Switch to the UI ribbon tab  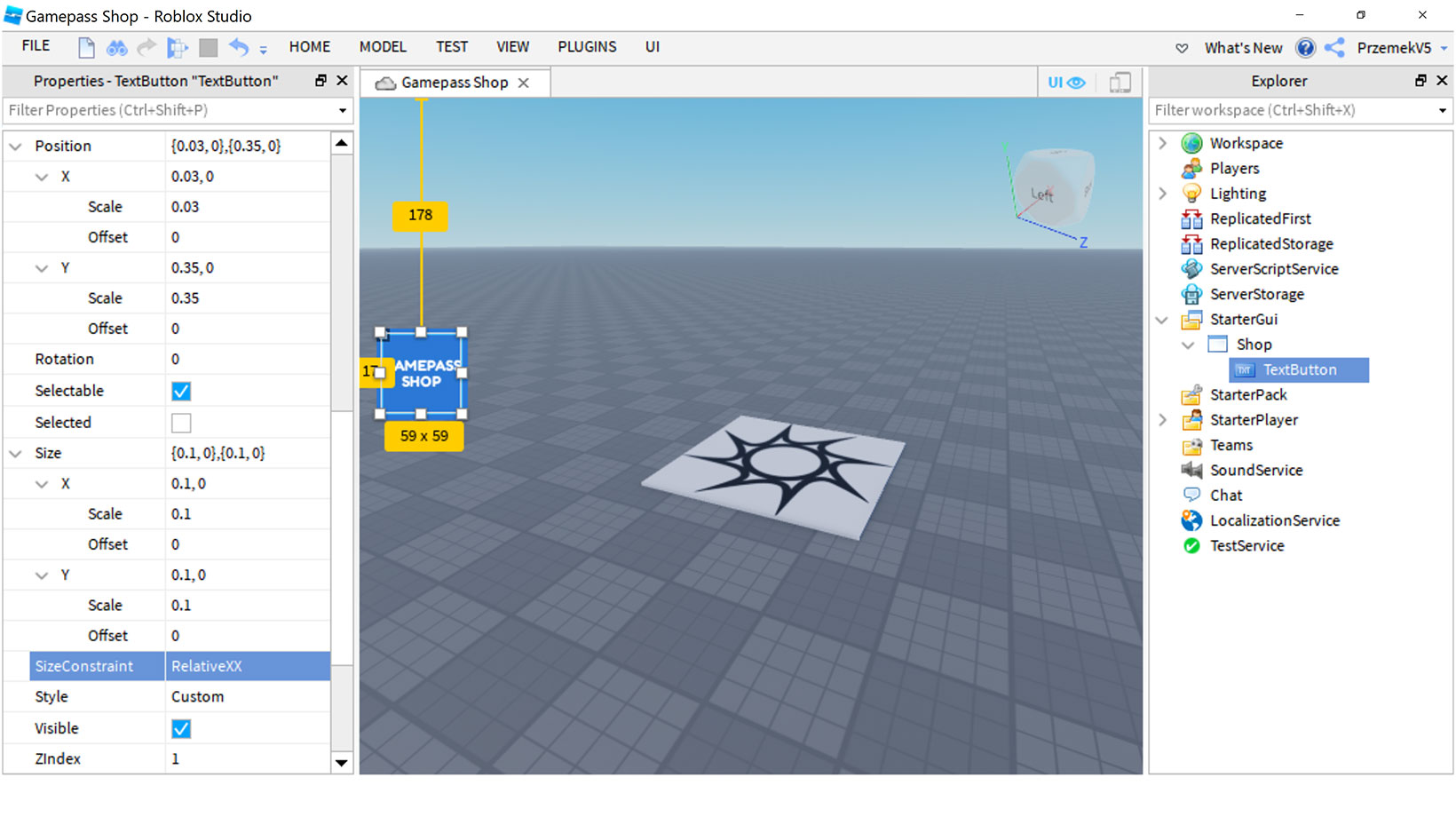[653, 47]
